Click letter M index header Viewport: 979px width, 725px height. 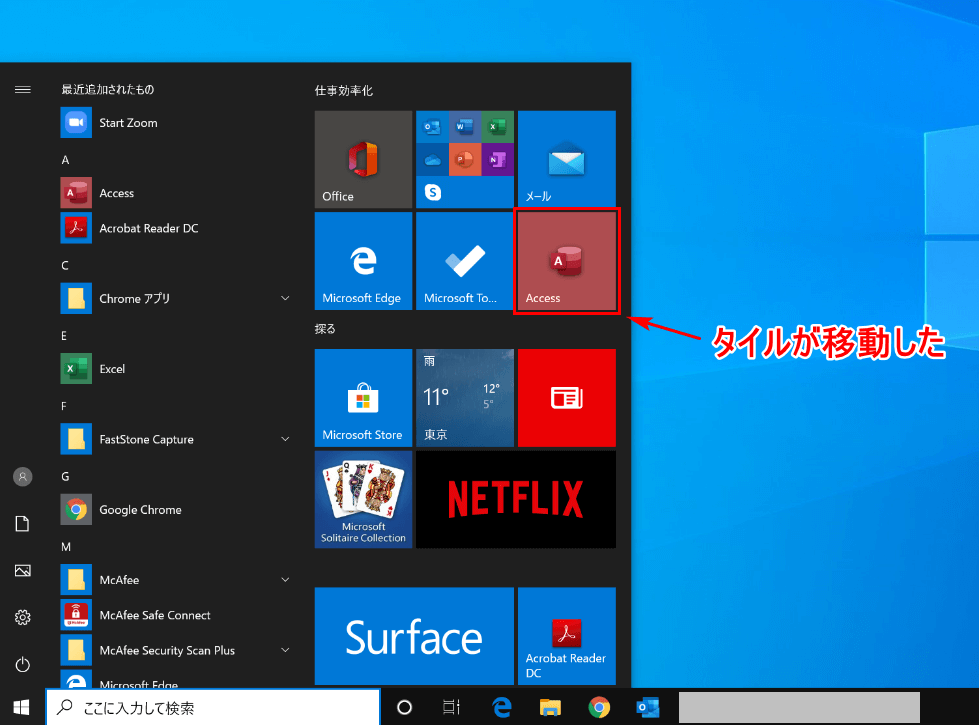(66, 547)
